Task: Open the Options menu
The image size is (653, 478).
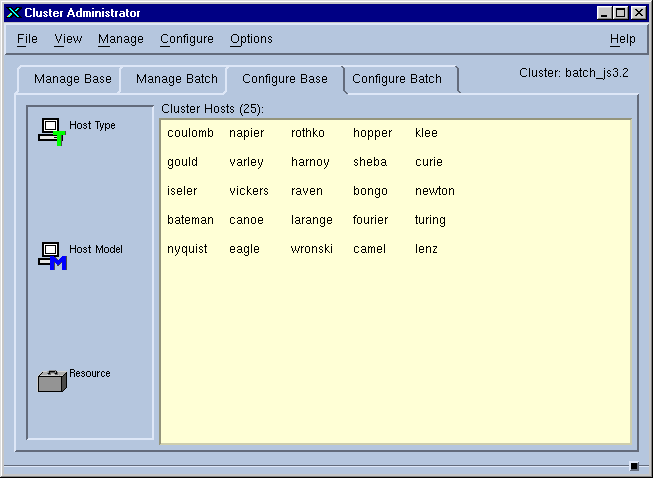Action: (251, 39)
